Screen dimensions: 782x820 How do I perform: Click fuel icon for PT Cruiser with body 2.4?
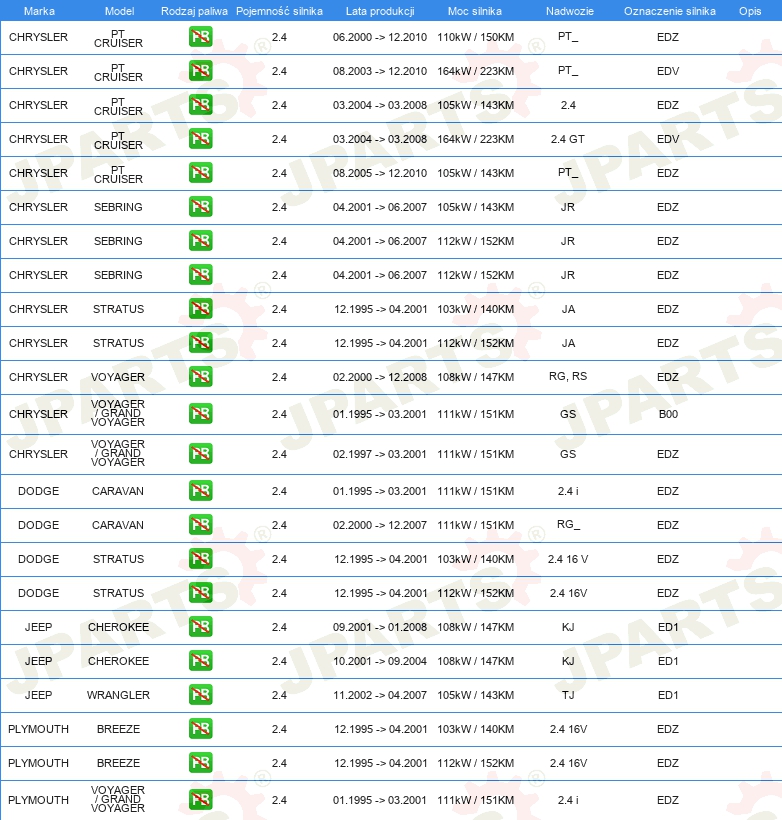[201, 105]
